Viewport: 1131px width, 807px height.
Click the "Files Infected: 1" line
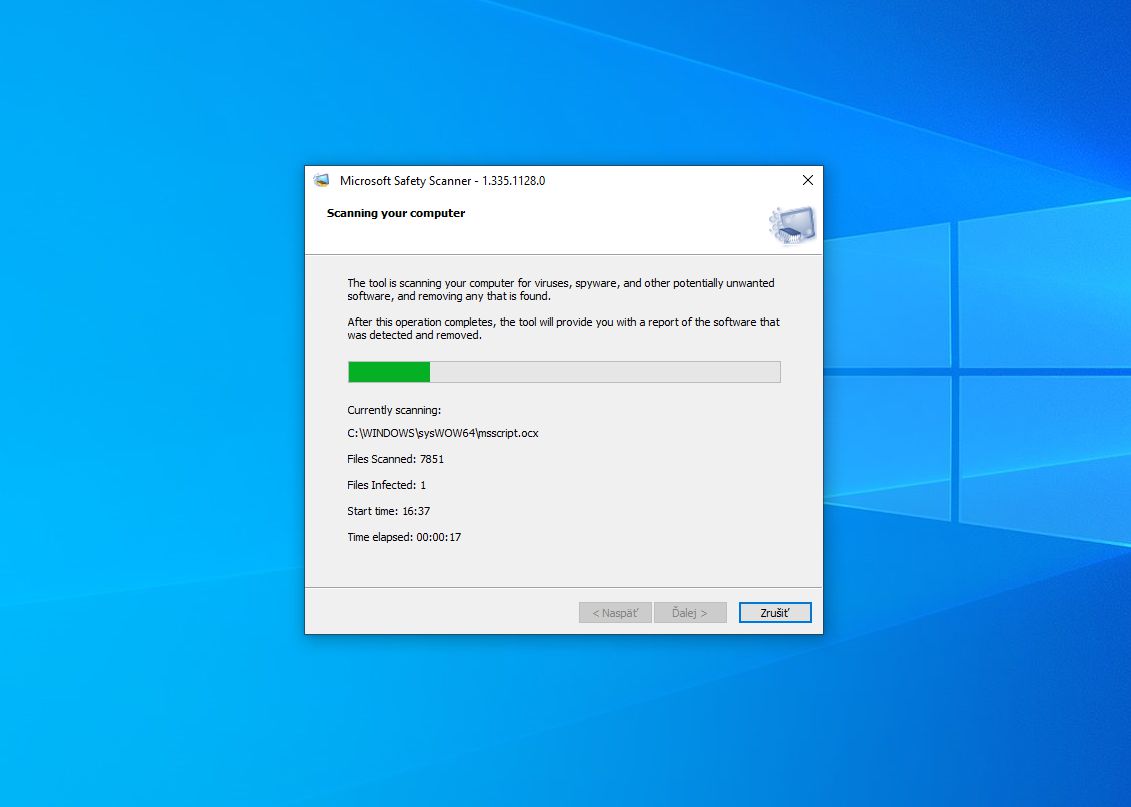387,485
